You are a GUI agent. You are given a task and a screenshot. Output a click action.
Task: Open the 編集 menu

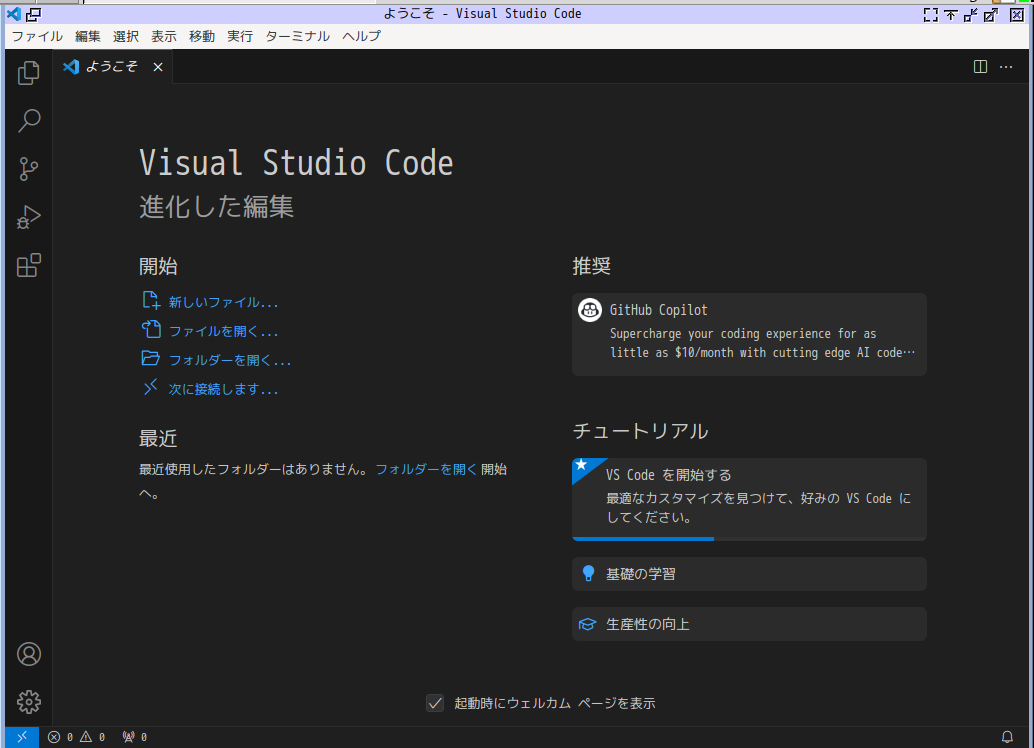pos(88,36)
